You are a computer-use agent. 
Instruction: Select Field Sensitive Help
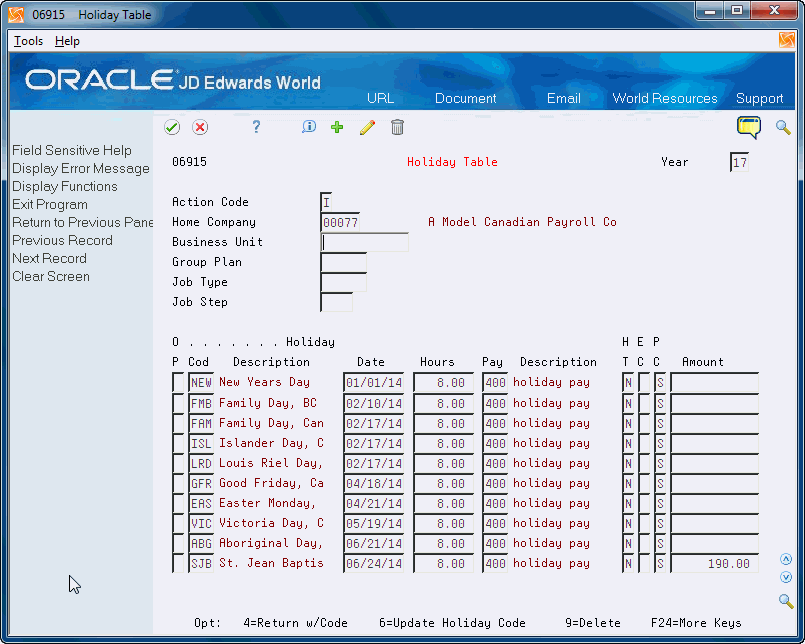(x=72, y=150)
